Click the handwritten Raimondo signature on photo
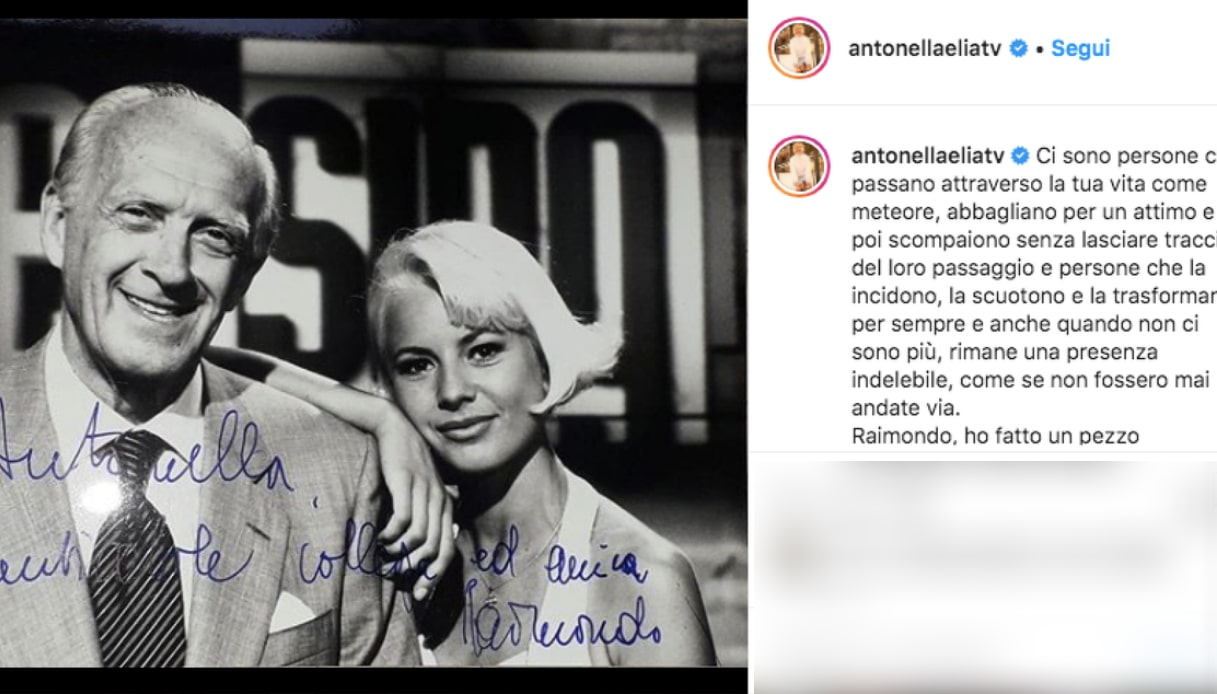Viewport: 1217px width, 694px height. [x=565, y=621]
